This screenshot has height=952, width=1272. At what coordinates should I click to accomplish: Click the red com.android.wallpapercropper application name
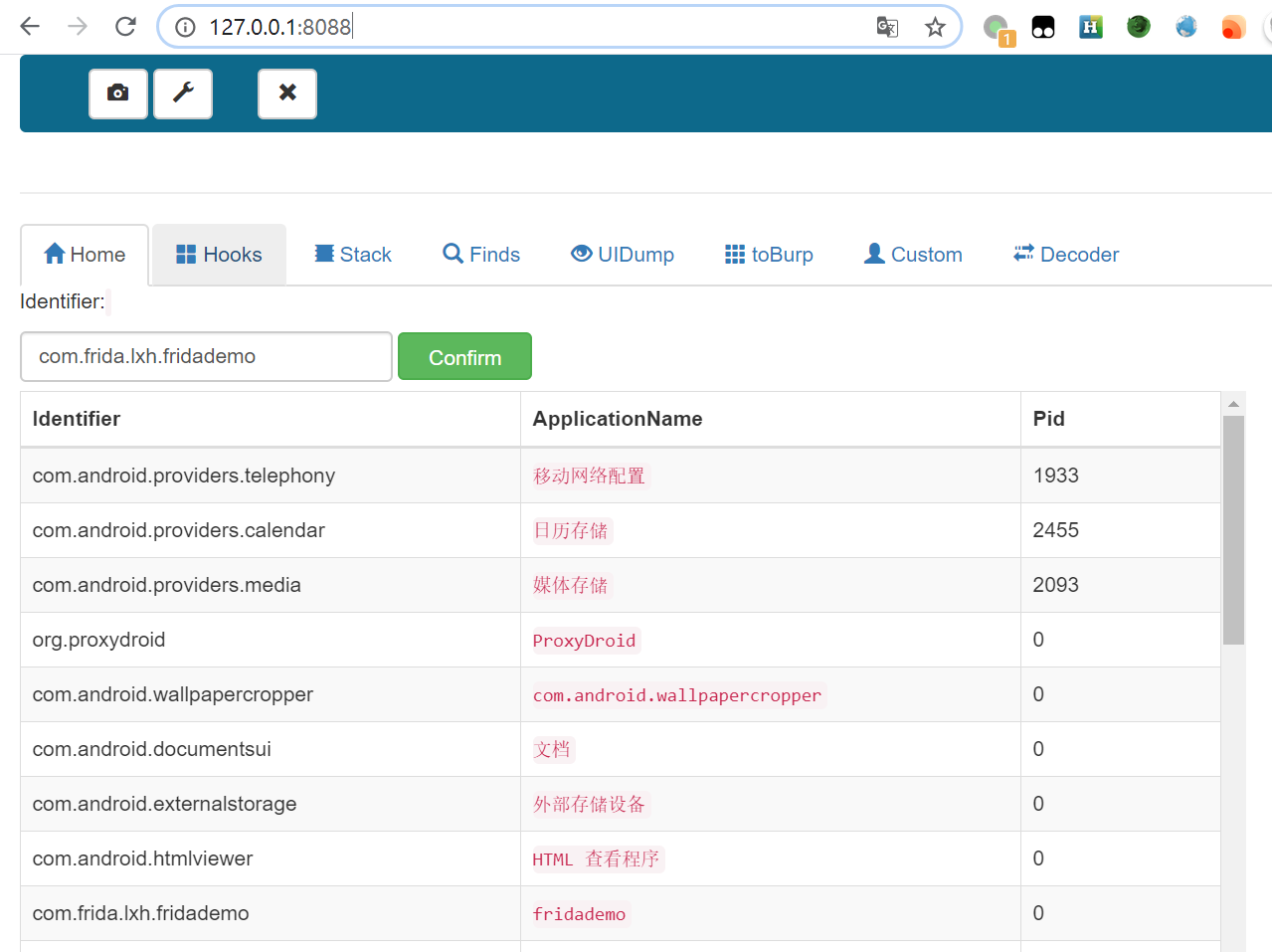(x=677, y=695)
